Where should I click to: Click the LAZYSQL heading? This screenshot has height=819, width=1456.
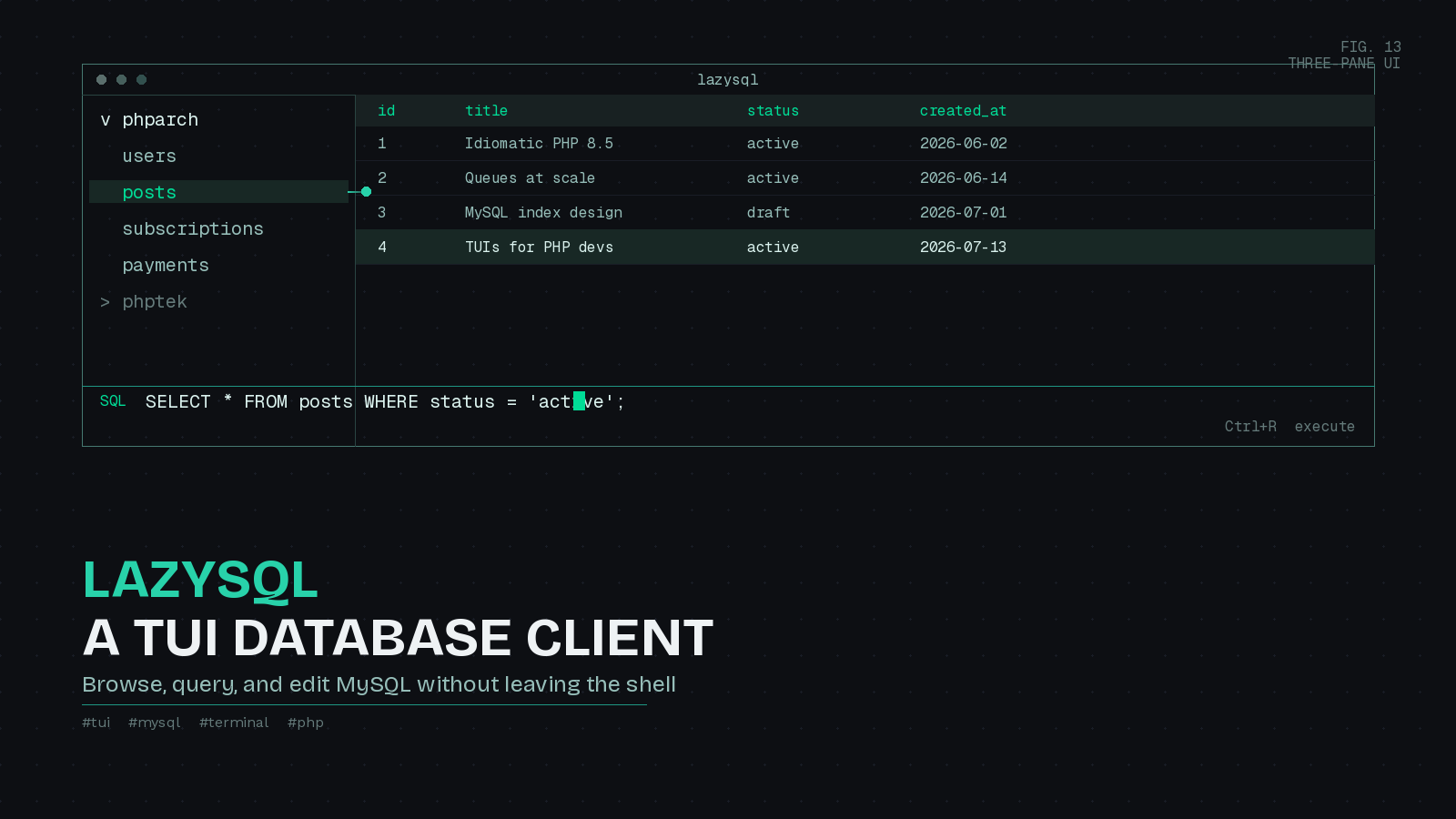pyautogui.click(x=200, y=580)
